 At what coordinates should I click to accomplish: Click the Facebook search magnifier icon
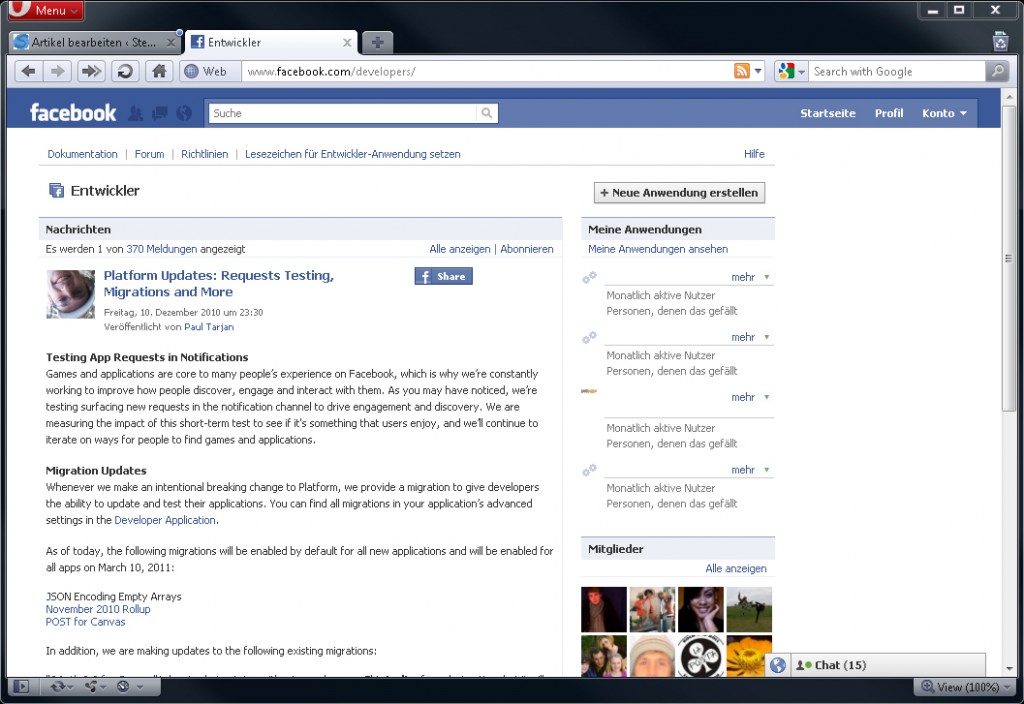click(x=487, y=113)
